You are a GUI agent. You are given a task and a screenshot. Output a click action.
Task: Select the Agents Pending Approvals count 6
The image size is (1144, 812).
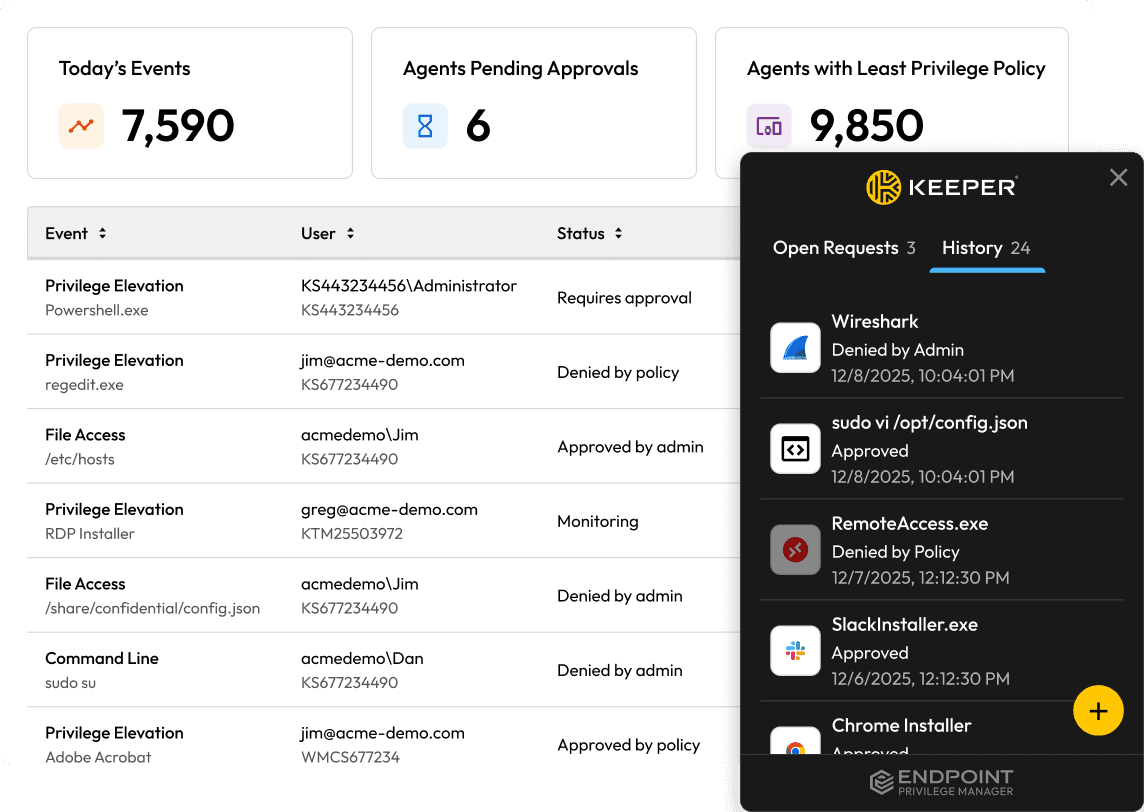(x=478, y=125)
